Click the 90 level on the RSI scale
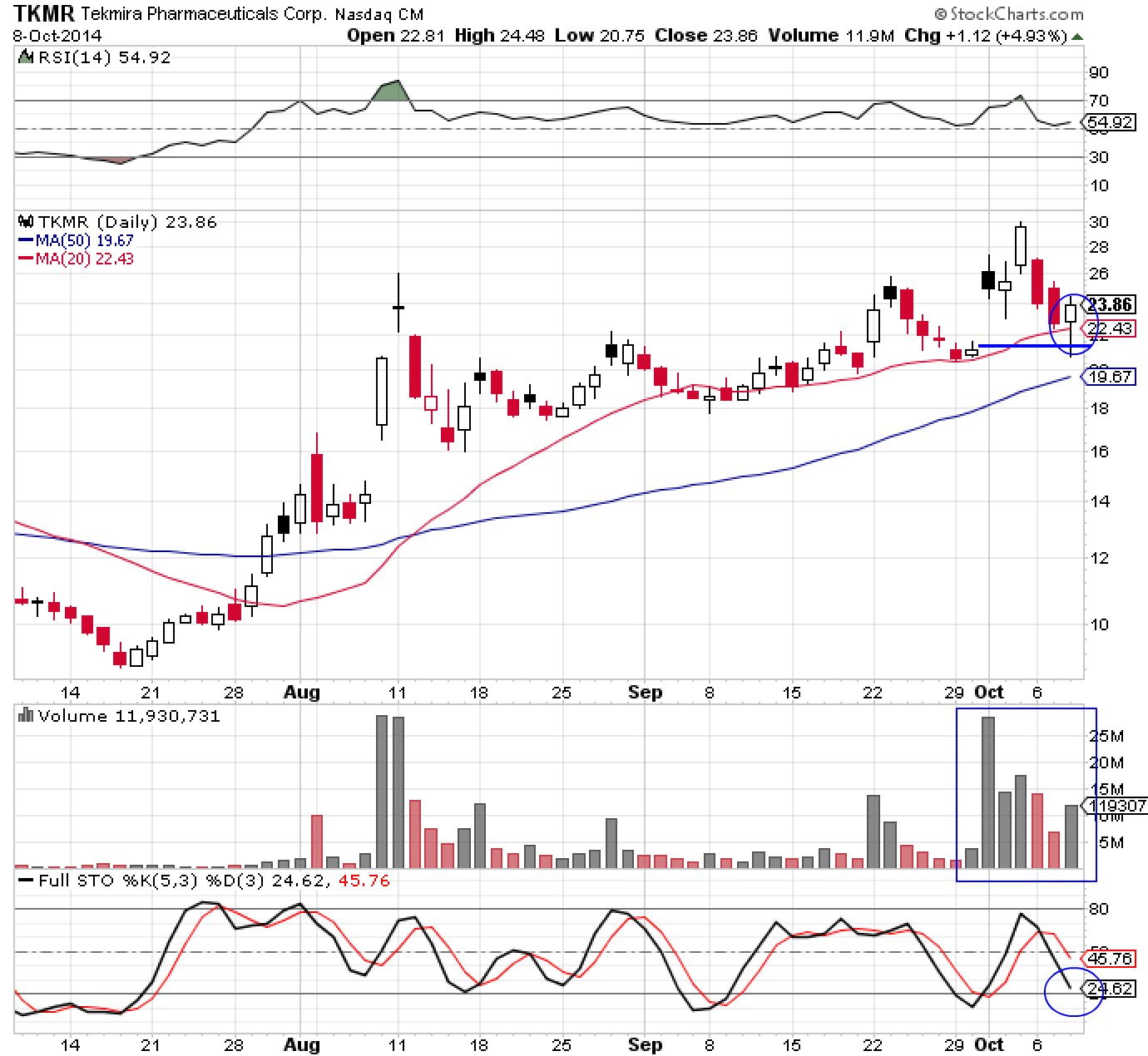The width and height of the screenshot is (1148, 1056). pyautogui.click(x=1099, y=73)
